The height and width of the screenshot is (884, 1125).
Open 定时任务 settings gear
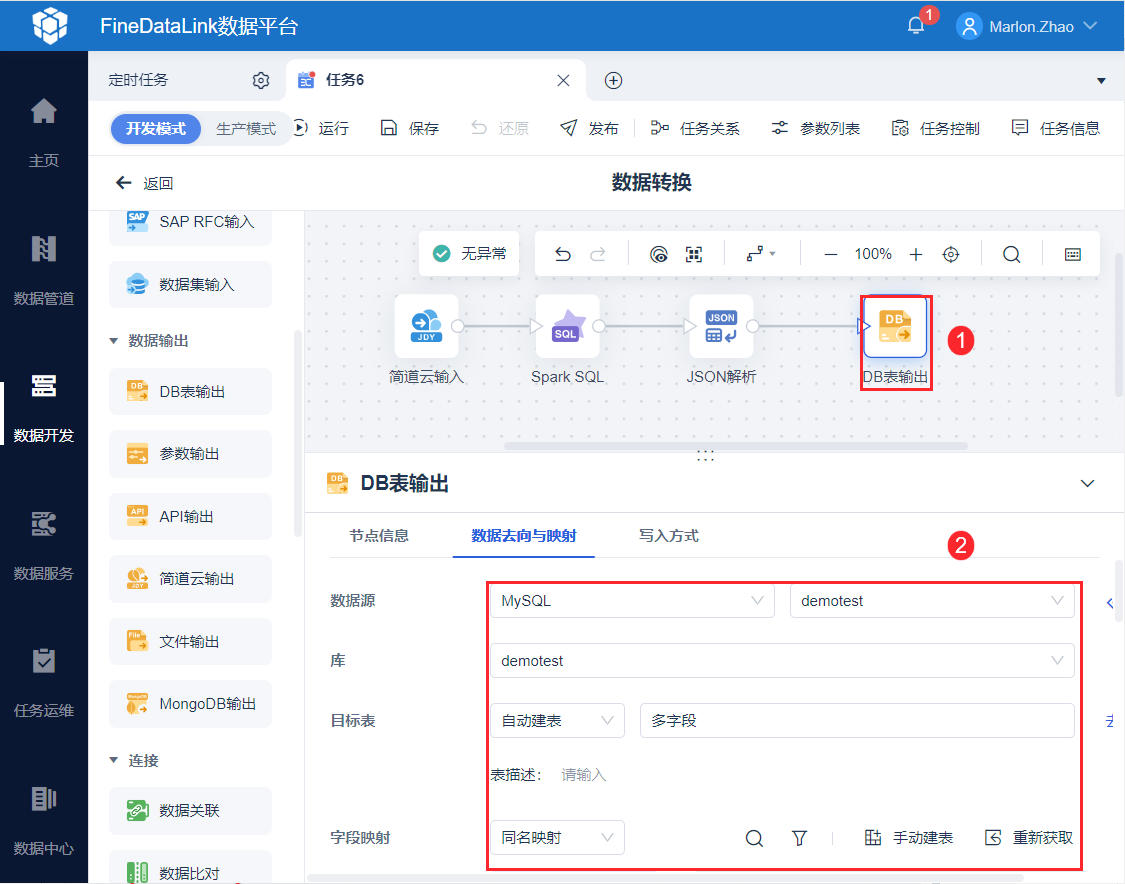pyautogui.click(x=261, y=80)
